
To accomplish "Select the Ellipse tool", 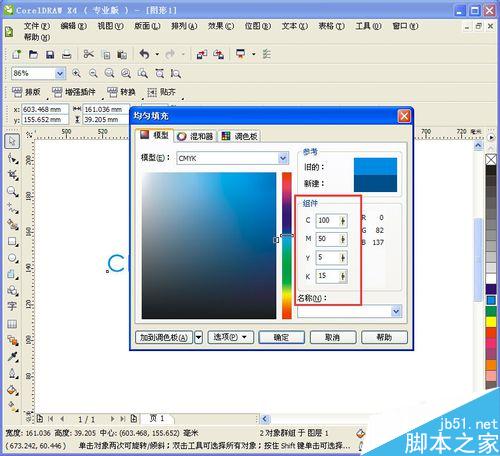I will [x=13, y=258].
